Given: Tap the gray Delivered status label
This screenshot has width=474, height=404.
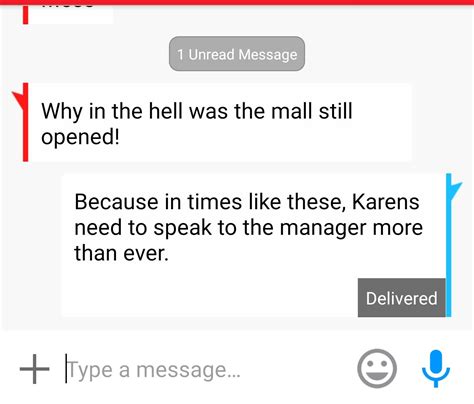Looking at the screenshot, I should (x=401, y=298).
